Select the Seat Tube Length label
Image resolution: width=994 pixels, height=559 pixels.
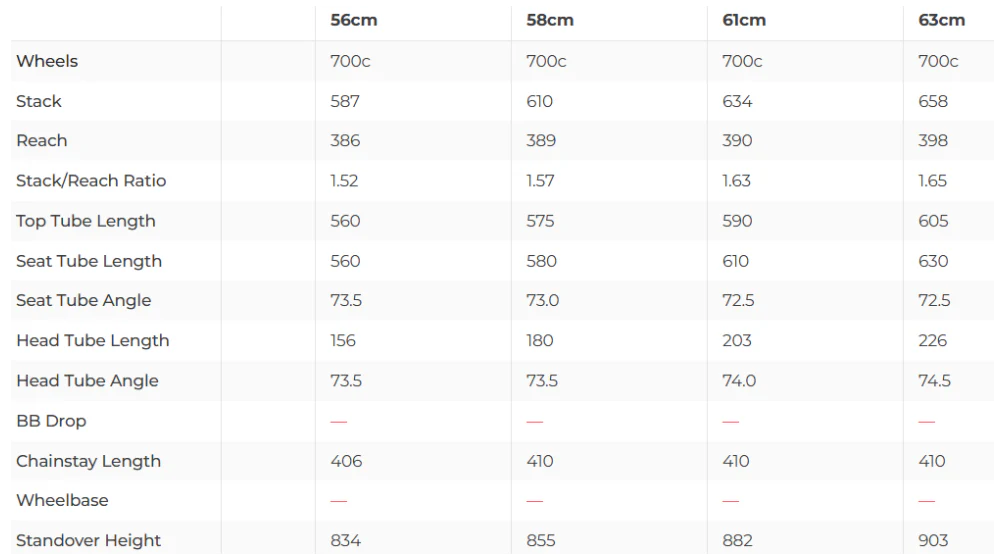click(89, 261)
